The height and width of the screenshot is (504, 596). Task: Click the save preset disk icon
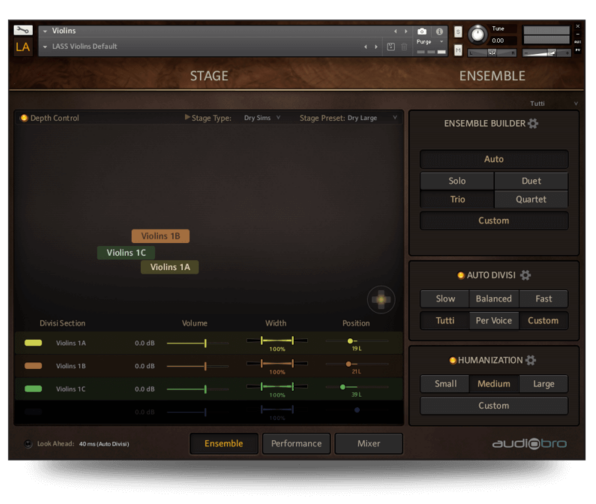(391, 47)
